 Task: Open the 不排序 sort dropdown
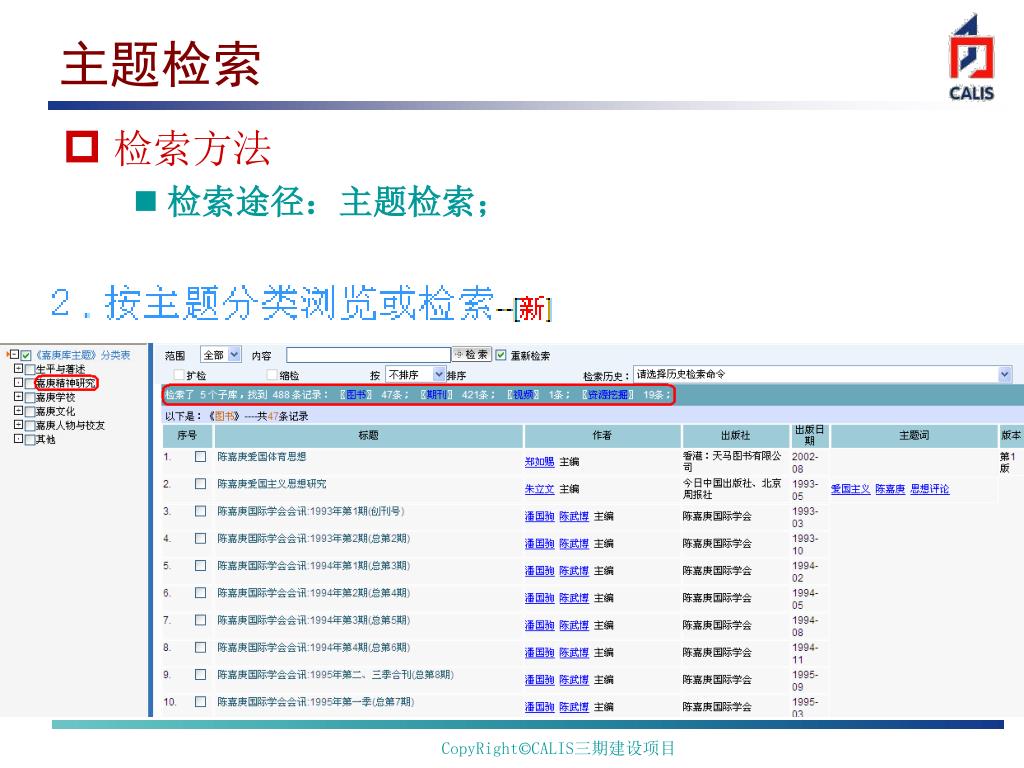415,374
